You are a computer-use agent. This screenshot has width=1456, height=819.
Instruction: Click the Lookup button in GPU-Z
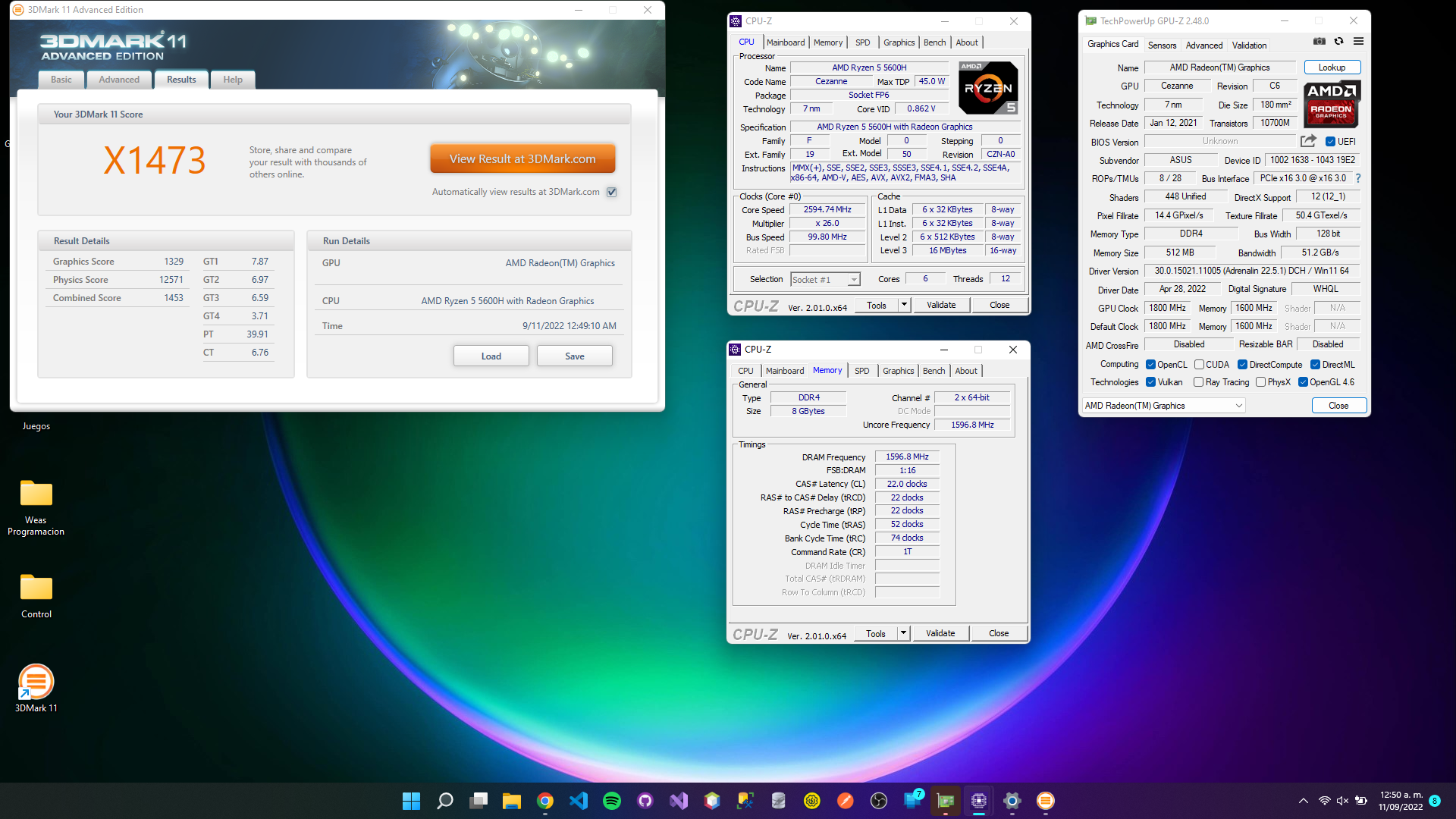tap(1332, 67)
